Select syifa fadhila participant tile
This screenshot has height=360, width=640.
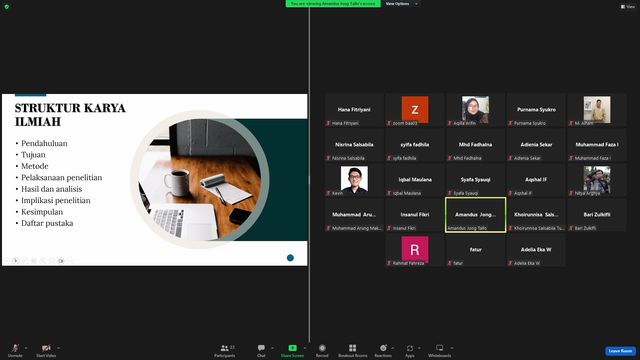point(415,145)
